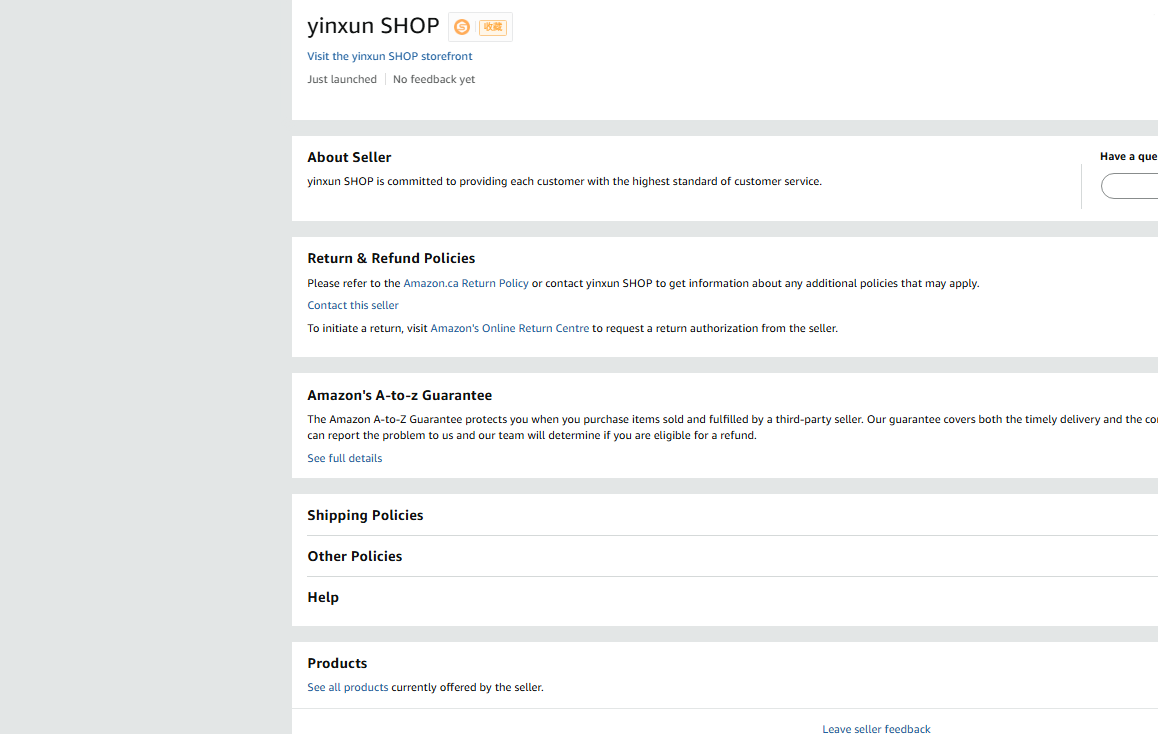This screenshot has width=1158, height=734.
Task: Click the yinxun SHOP seller name heading
Action: pos(373,25)
